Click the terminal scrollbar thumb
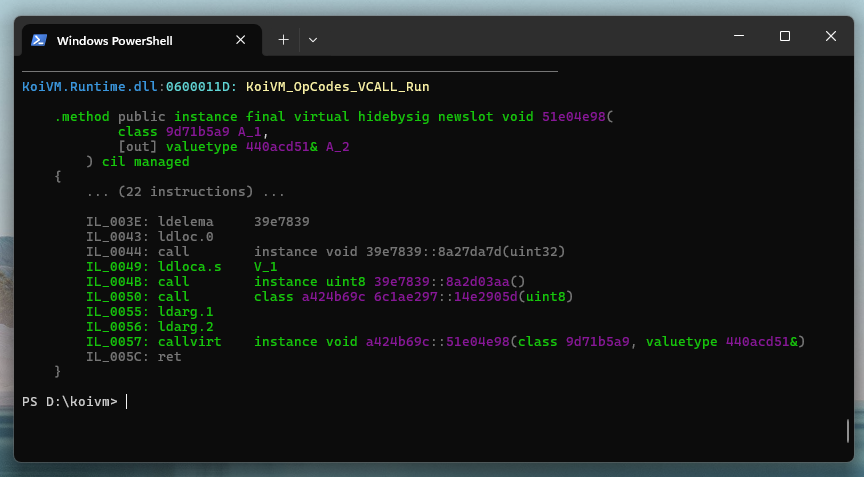The image size is (864, 477). pyautogui.click(x=847, y=431)
